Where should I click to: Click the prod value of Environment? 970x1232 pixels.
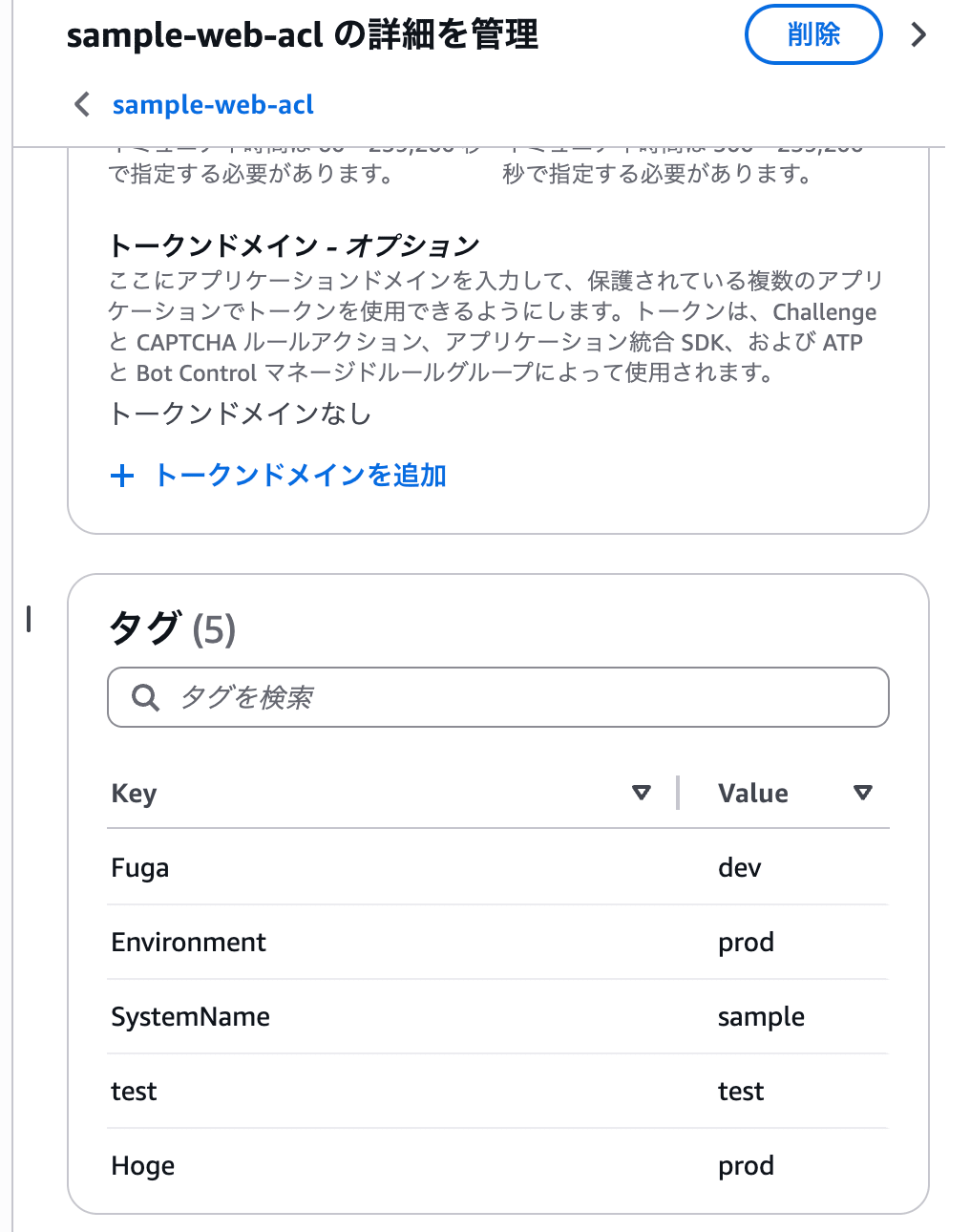(746, 942)
